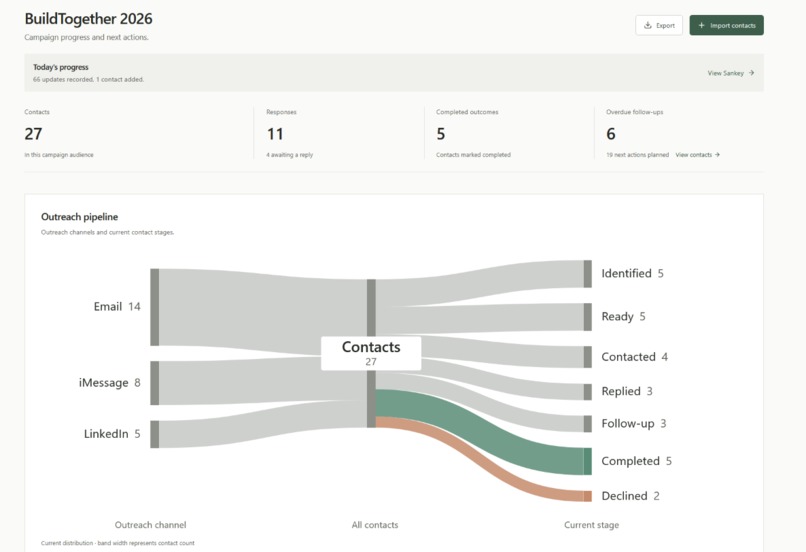Select the Declined 2 stage label

630,496
